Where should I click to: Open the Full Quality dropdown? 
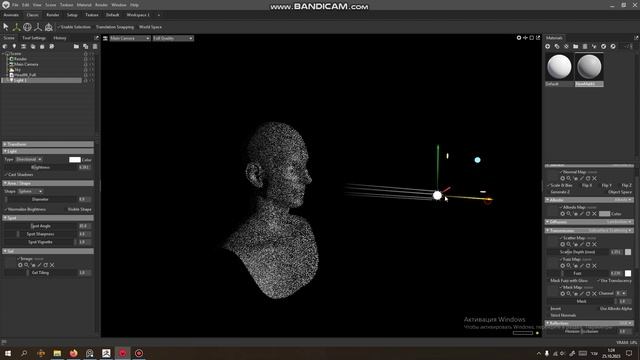point(173,38)
